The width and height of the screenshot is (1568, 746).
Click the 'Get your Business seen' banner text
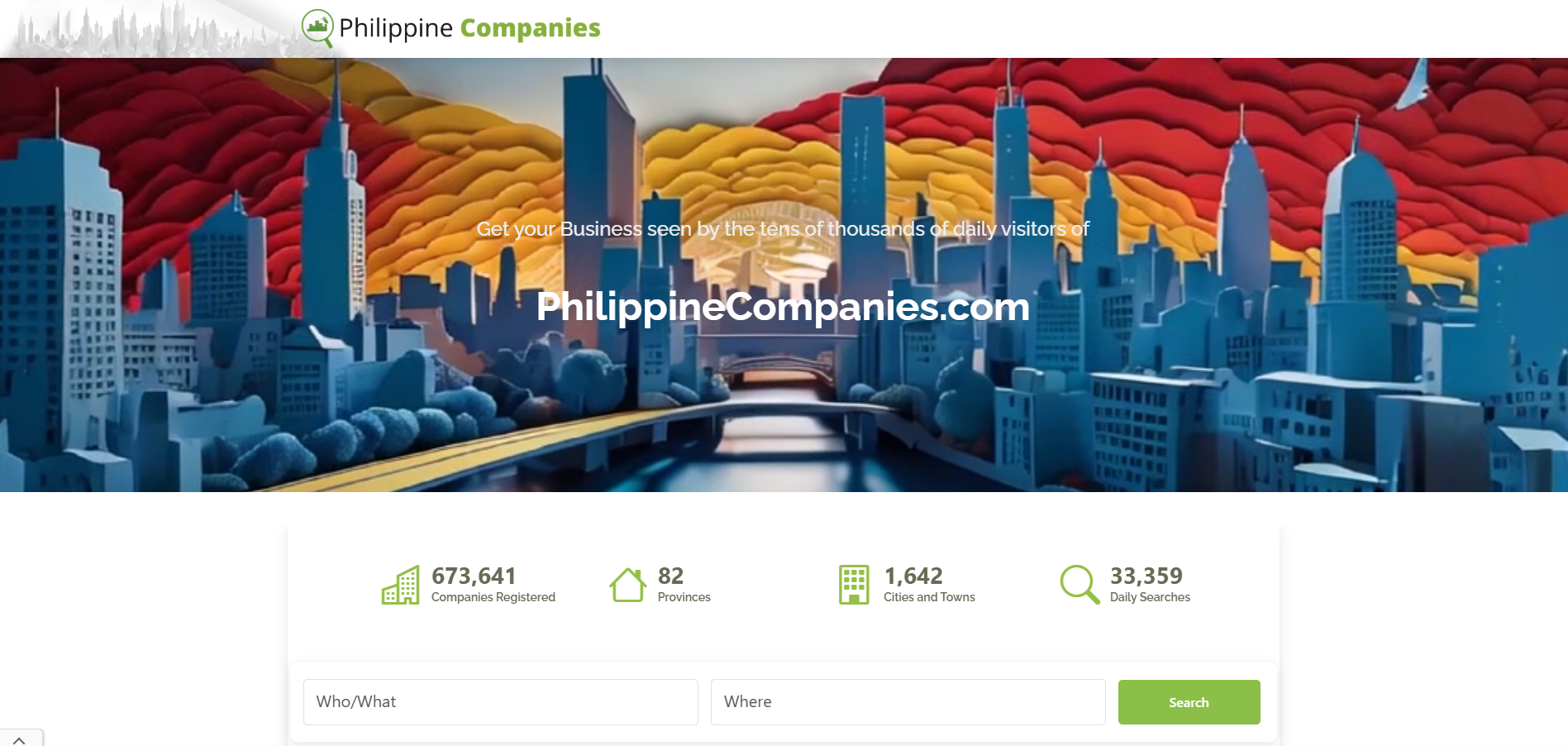tap(783, 229)
